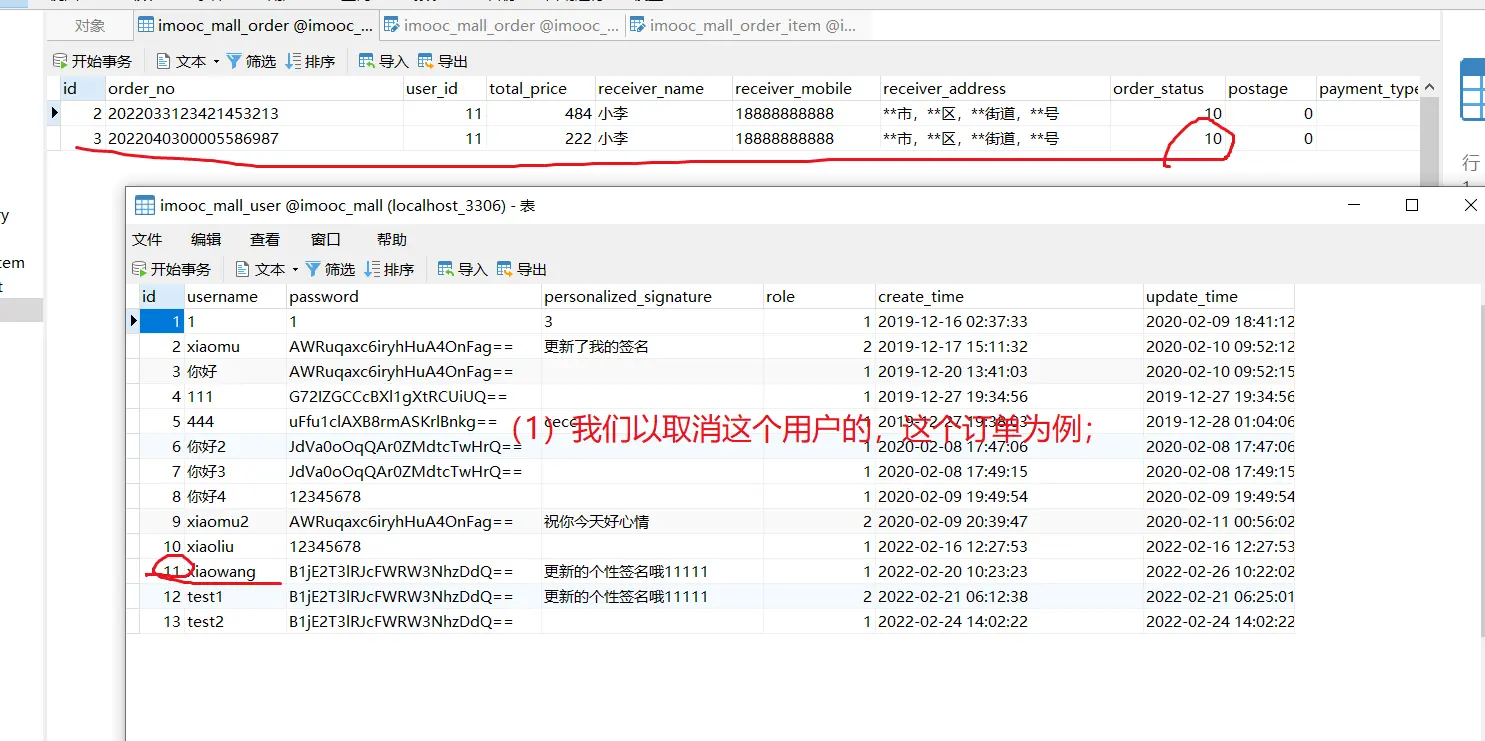The width and height of the screenshot is (1485, 741).
Task: Select username cell test2
Action: coord(235,622)
